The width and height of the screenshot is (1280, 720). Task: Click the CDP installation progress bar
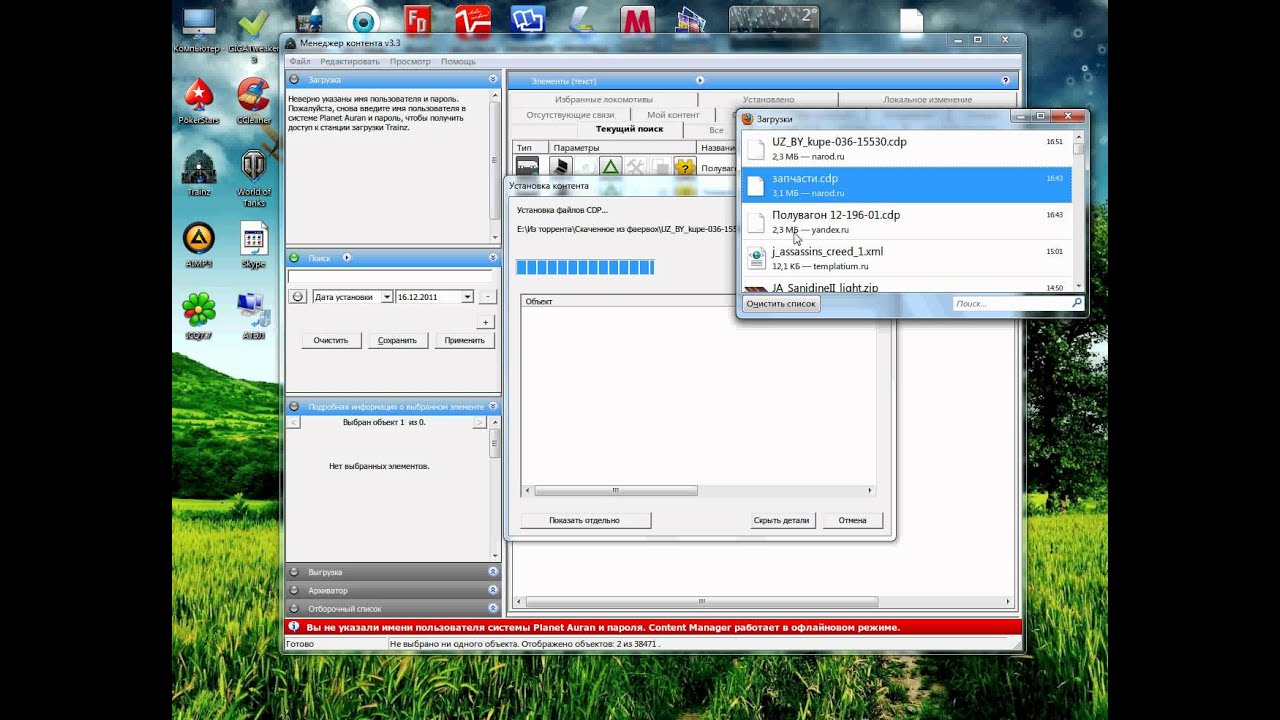click(585, 267)
